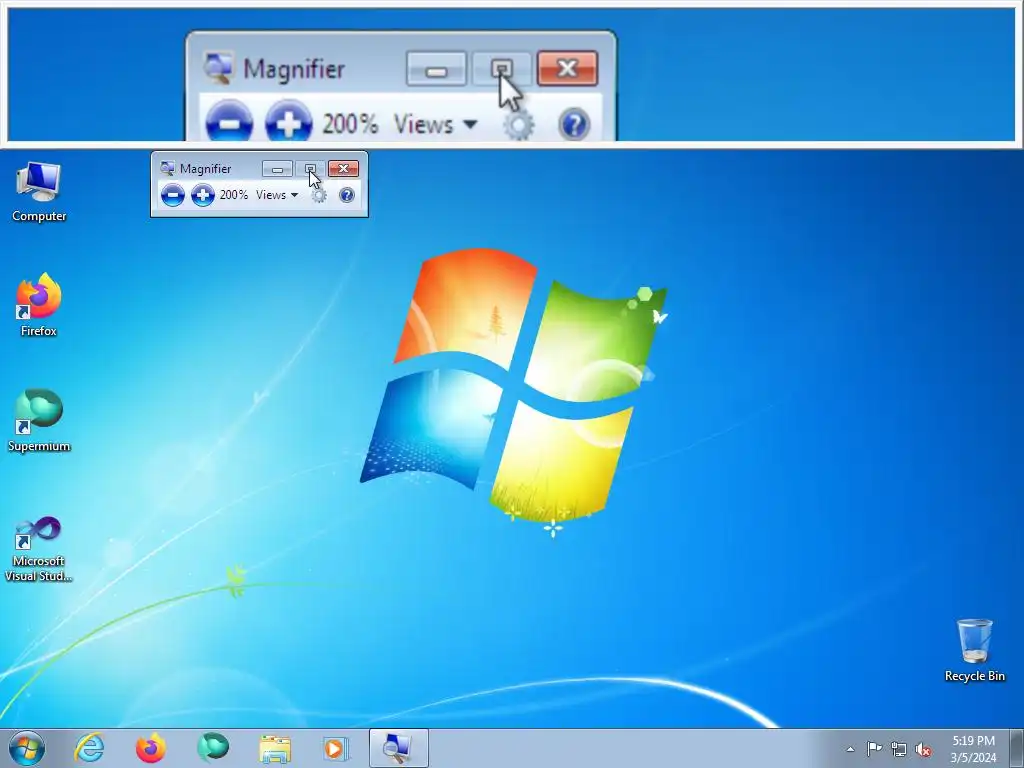Viewport: 1024px width, 768px height.
Task: Click the Magnifier title icon in small window
Action: 167,168
